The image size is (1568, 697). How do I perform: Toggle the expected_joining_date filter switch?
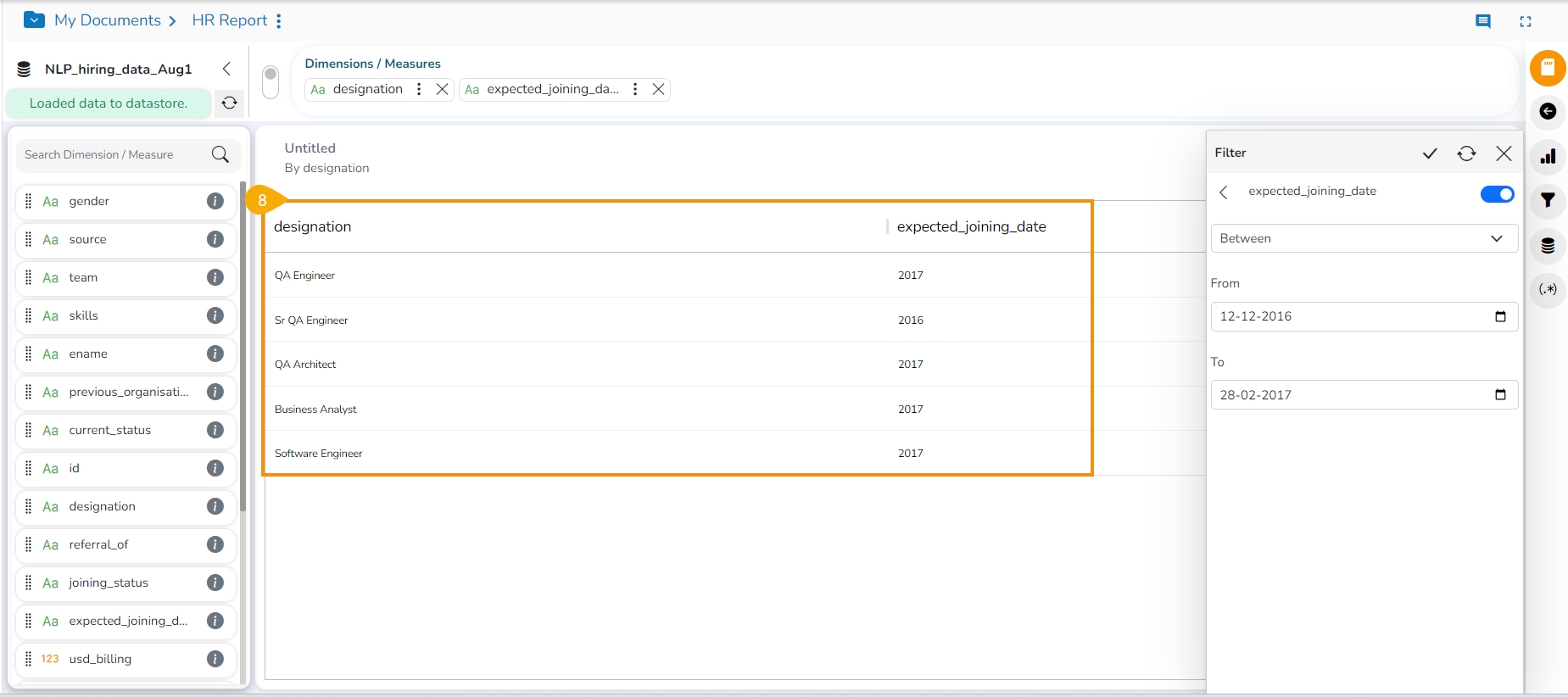click(1497, 194)
